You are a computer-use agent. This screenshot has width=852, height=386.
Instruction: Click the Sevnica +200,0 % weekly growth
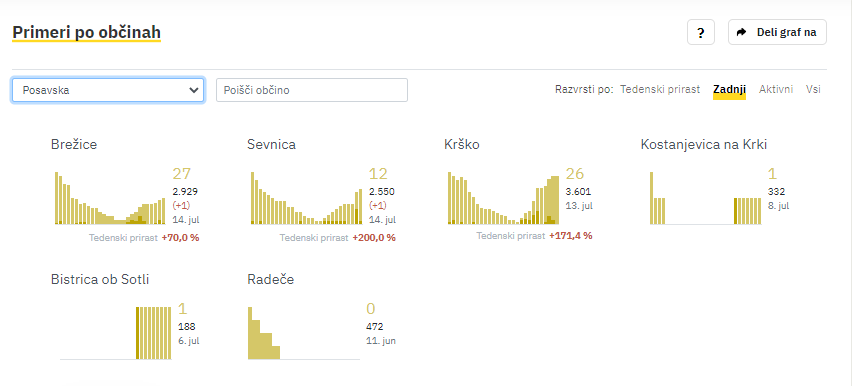point(374,238)
